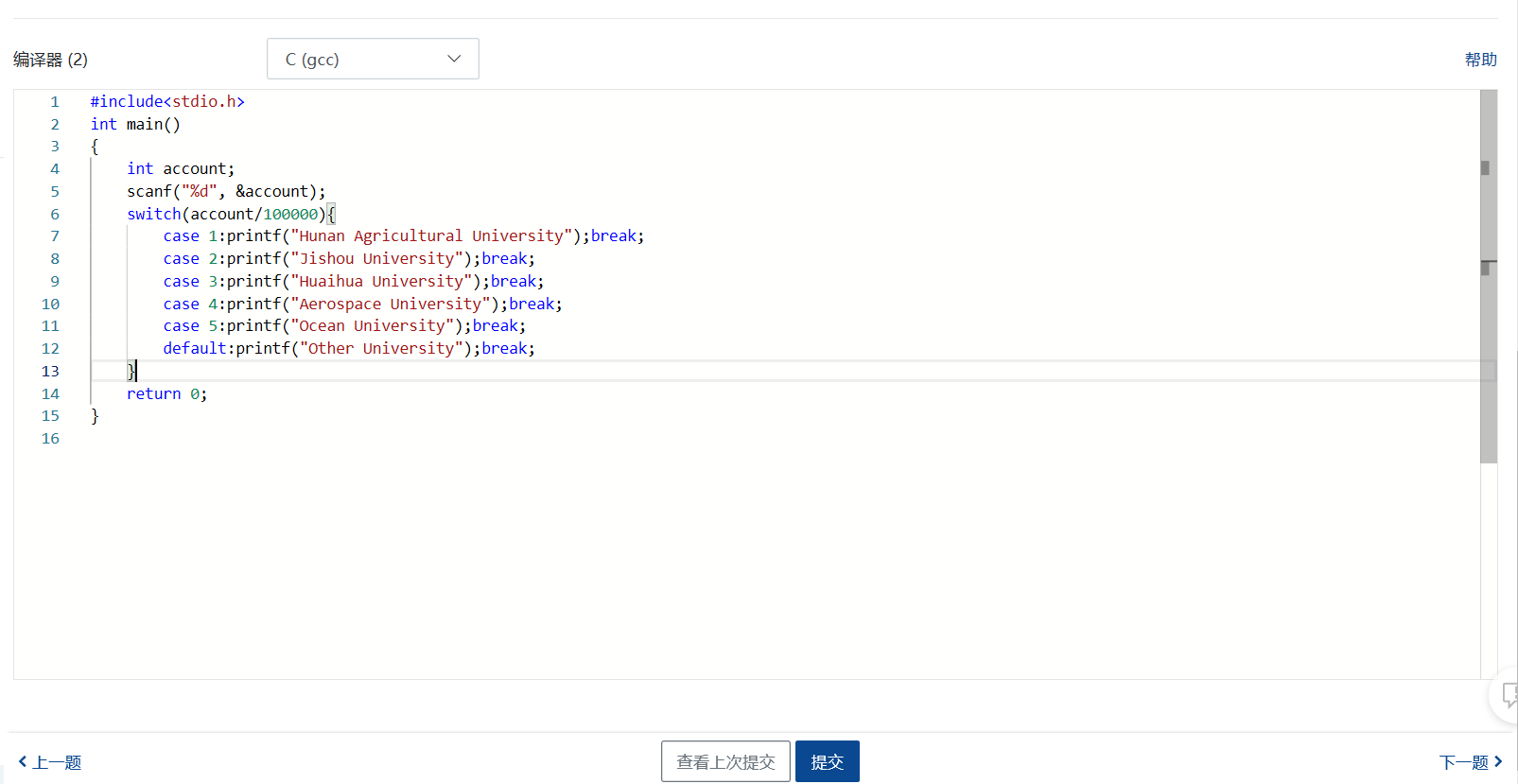Click the "Hunan Agricultural University" string

coord(431,235)
